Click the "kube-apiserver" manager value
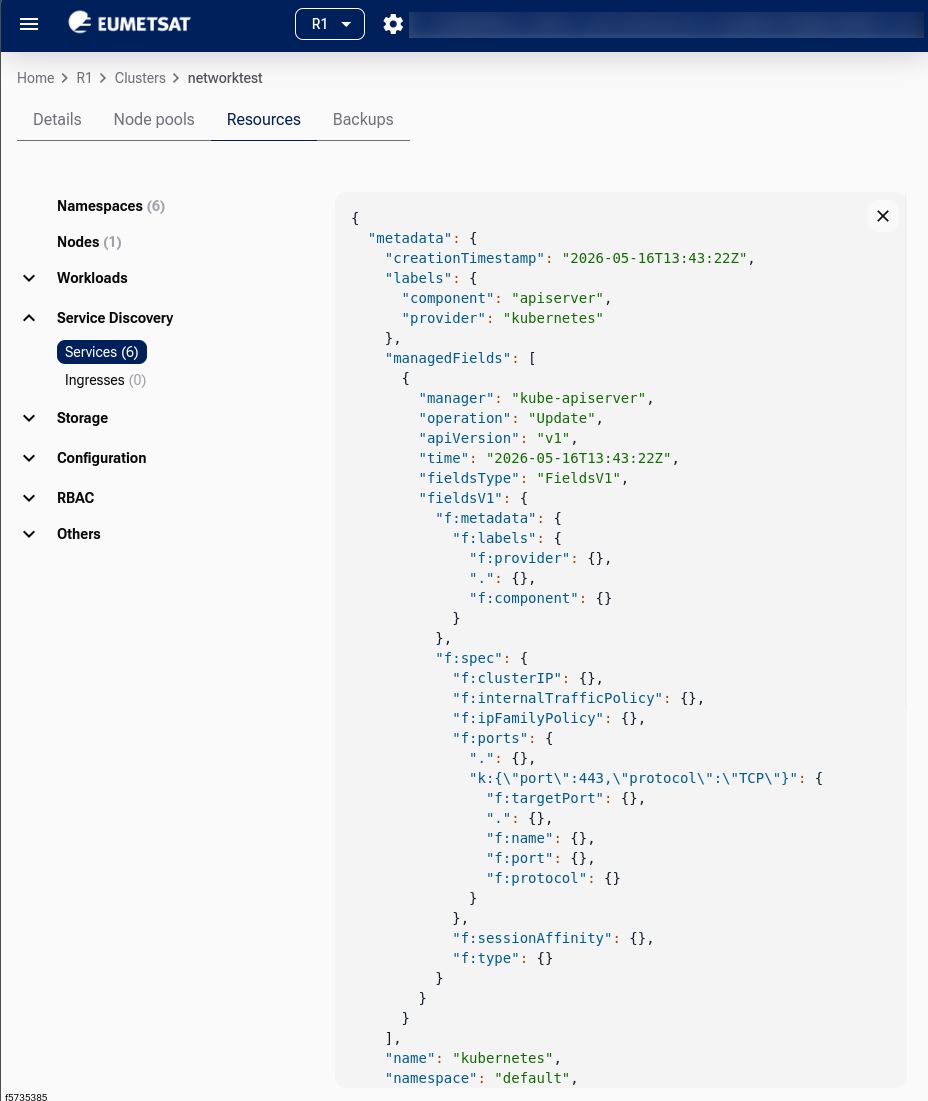Image resolution: width=928 pixels, height=1101 pixels. (x=578, y=398)
